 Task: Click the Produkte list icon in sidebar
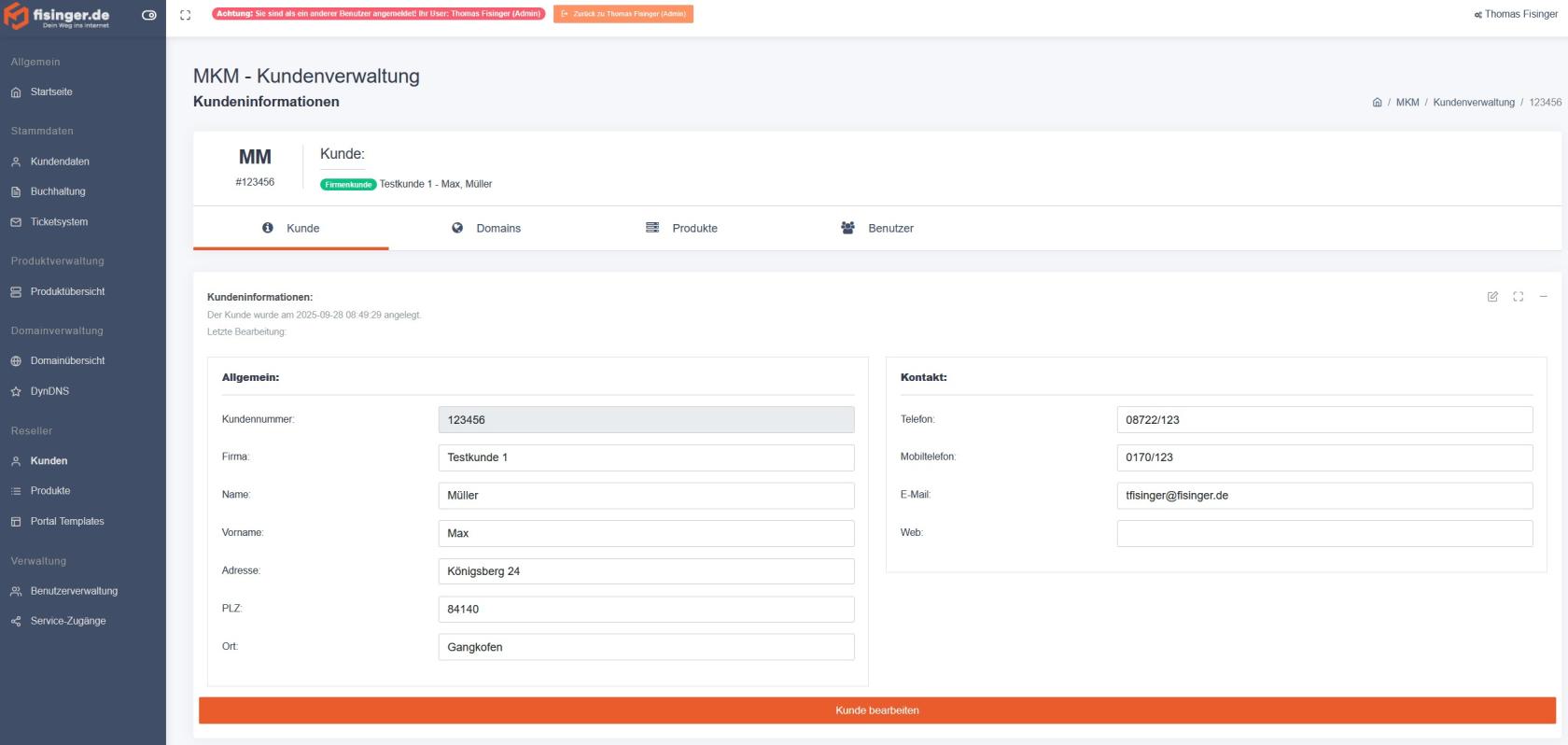tap(16, 491)
